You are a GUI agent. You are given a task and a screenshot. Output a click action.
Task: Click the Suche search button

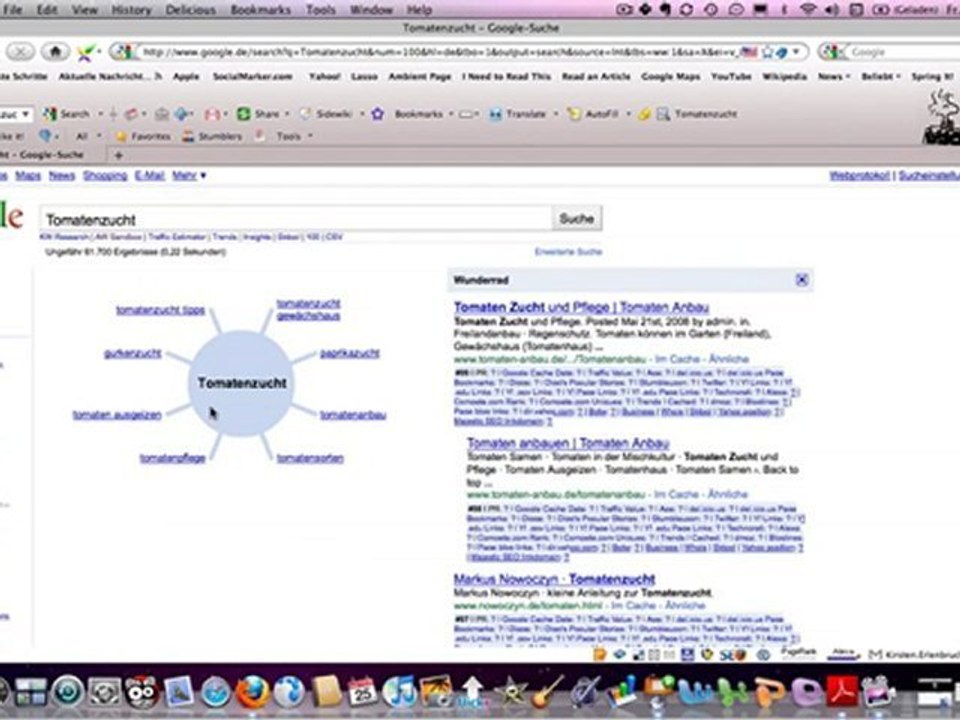pyautogui.click(x=577, y=219)
